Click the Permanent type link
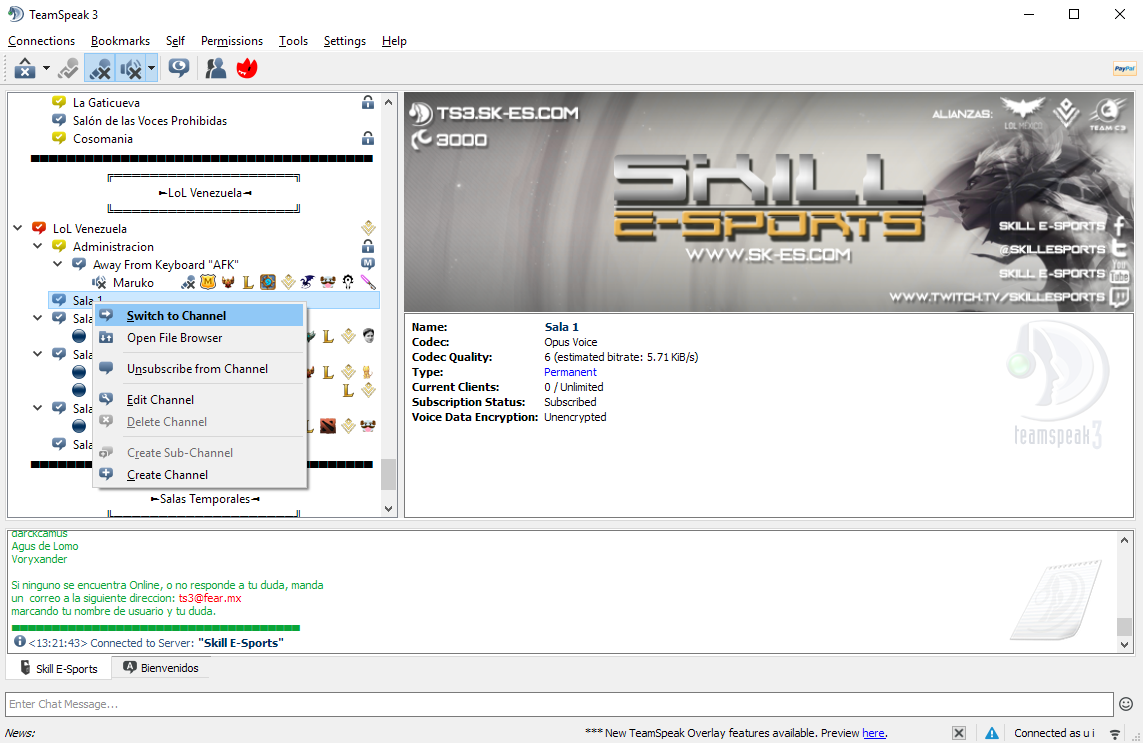Screen dimensions: 1143x743 pyautogui.click(x=570, y=373)
